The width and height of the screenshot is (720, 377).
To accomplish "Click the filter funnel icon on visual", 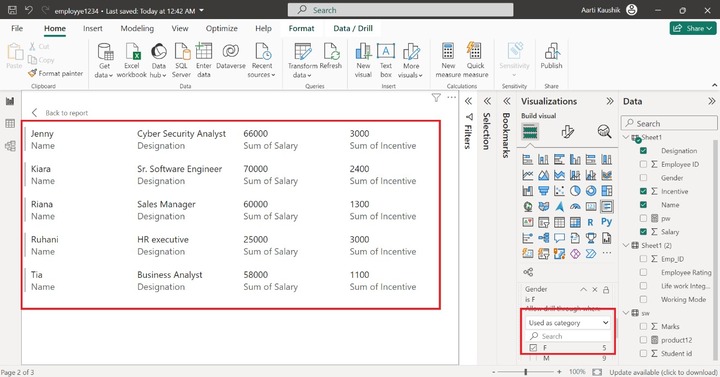I will [436, 97].
